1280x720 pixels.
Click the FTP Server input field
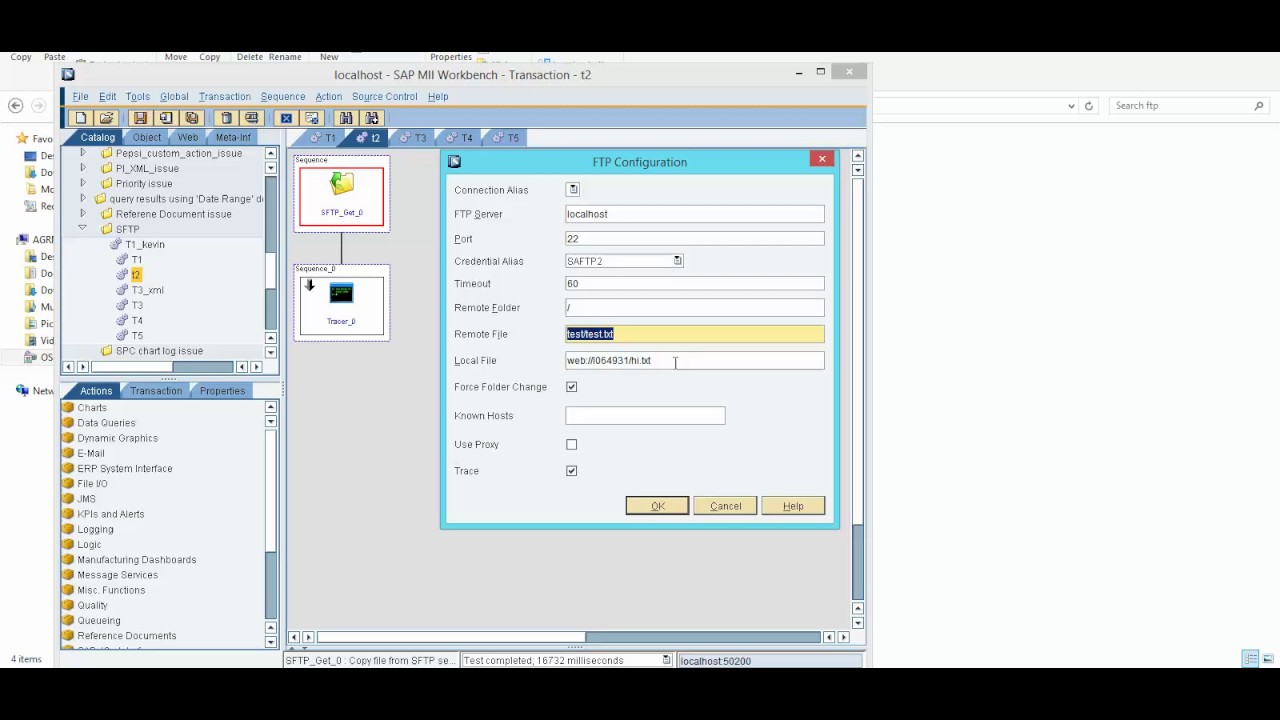[695, 214]
